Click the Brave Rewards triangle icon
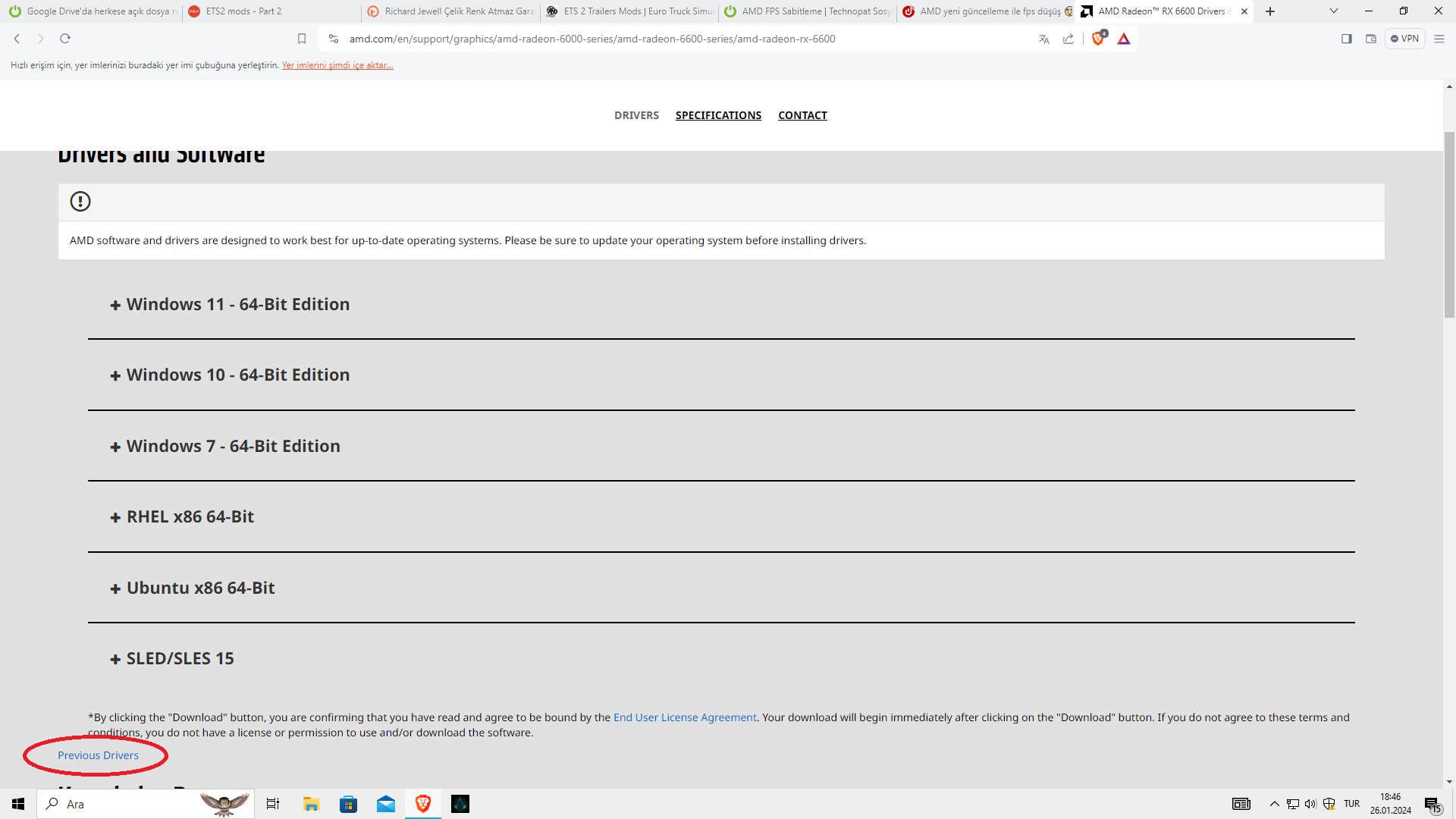Image resolution: width=1456 pixels, height=819 pixels. [x=1124, y=39]
